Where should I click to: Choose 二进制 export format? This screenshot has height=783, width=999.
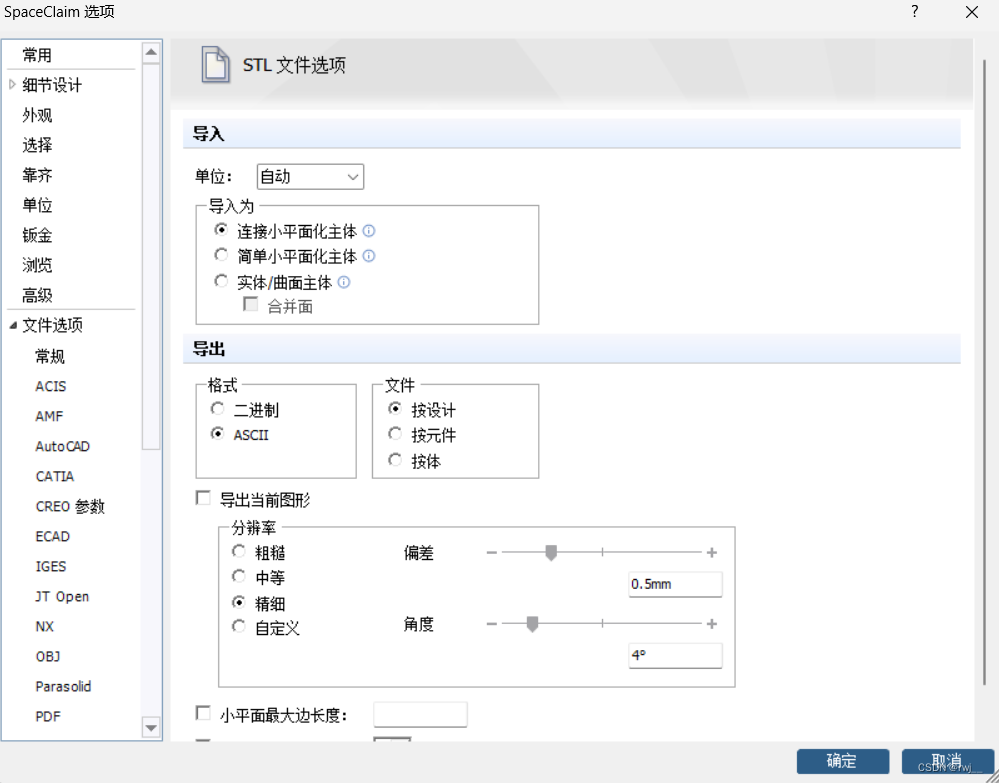pyautogui.click(x=218, y=408)
